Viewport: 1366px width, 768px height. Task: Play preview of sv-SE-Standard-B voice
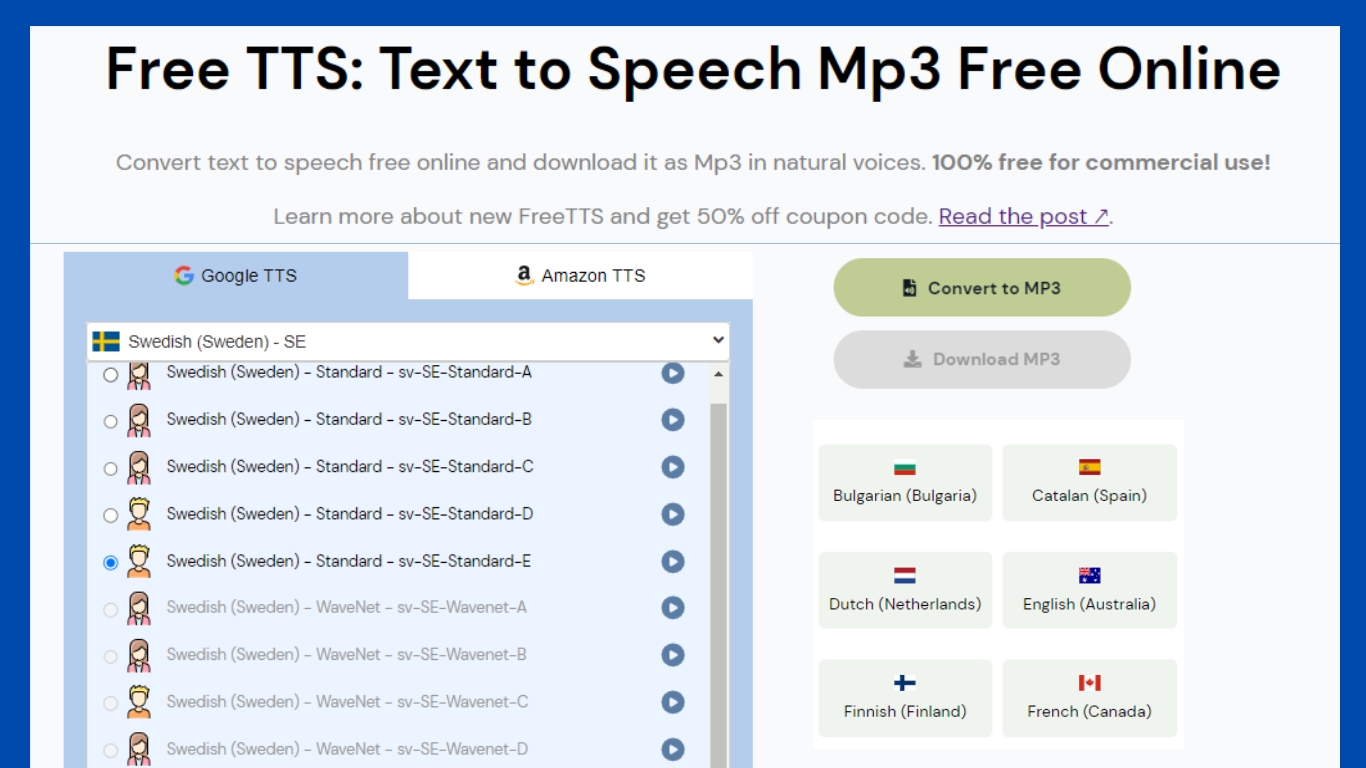tap(673, 420)
